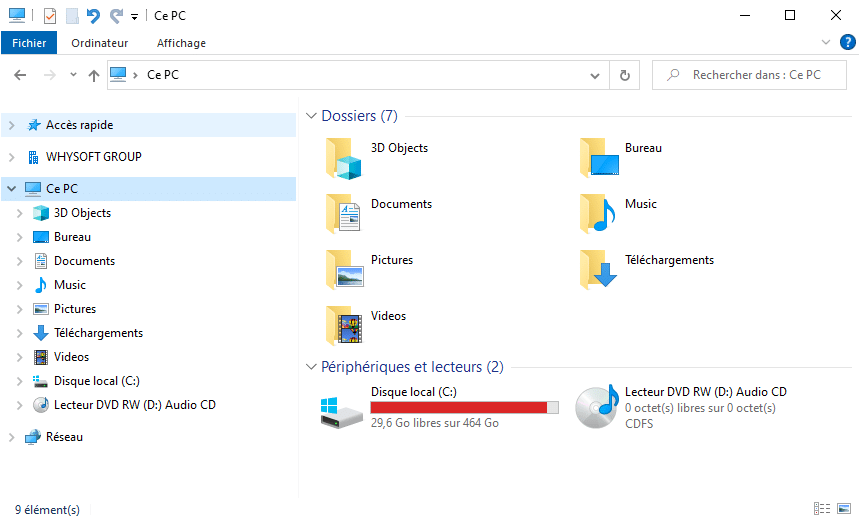Image resolution: width=860 pixels, height=522 pixels.
Task: Click the Videos film icon in sidebar
Action: click(x=41, y=357)
